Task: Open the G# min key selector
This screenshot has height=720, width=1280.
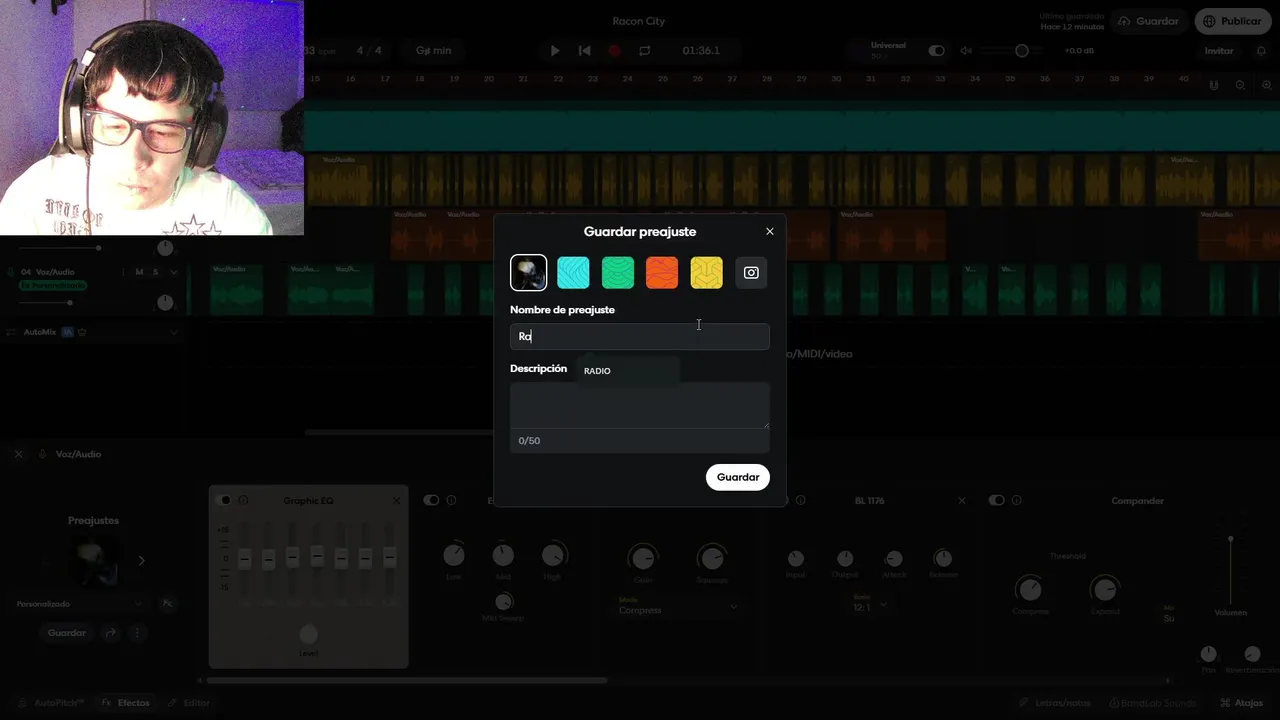Action: tap(434, 50)
